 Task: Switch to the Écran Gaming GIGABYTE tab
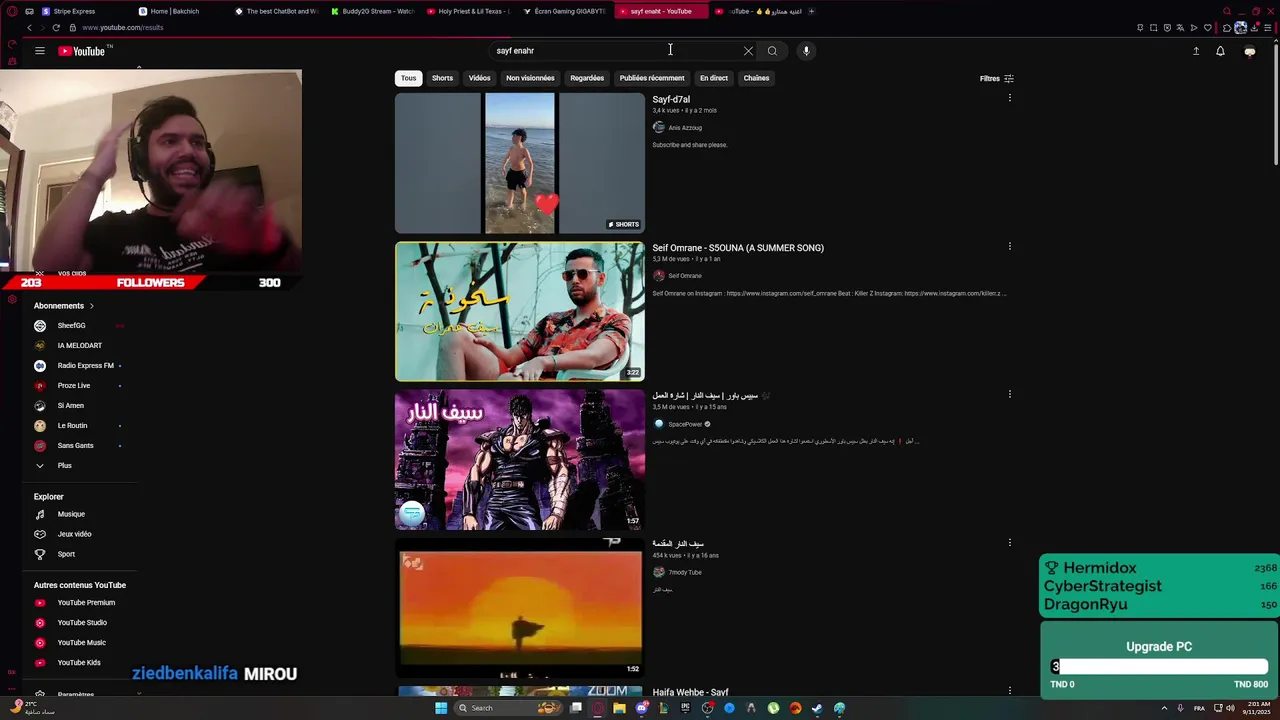point(564,11)
